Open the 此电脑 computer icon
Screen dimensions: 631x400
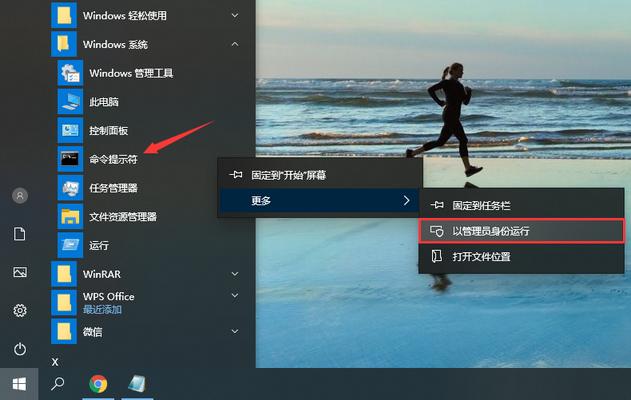click(x=70, y=101)
